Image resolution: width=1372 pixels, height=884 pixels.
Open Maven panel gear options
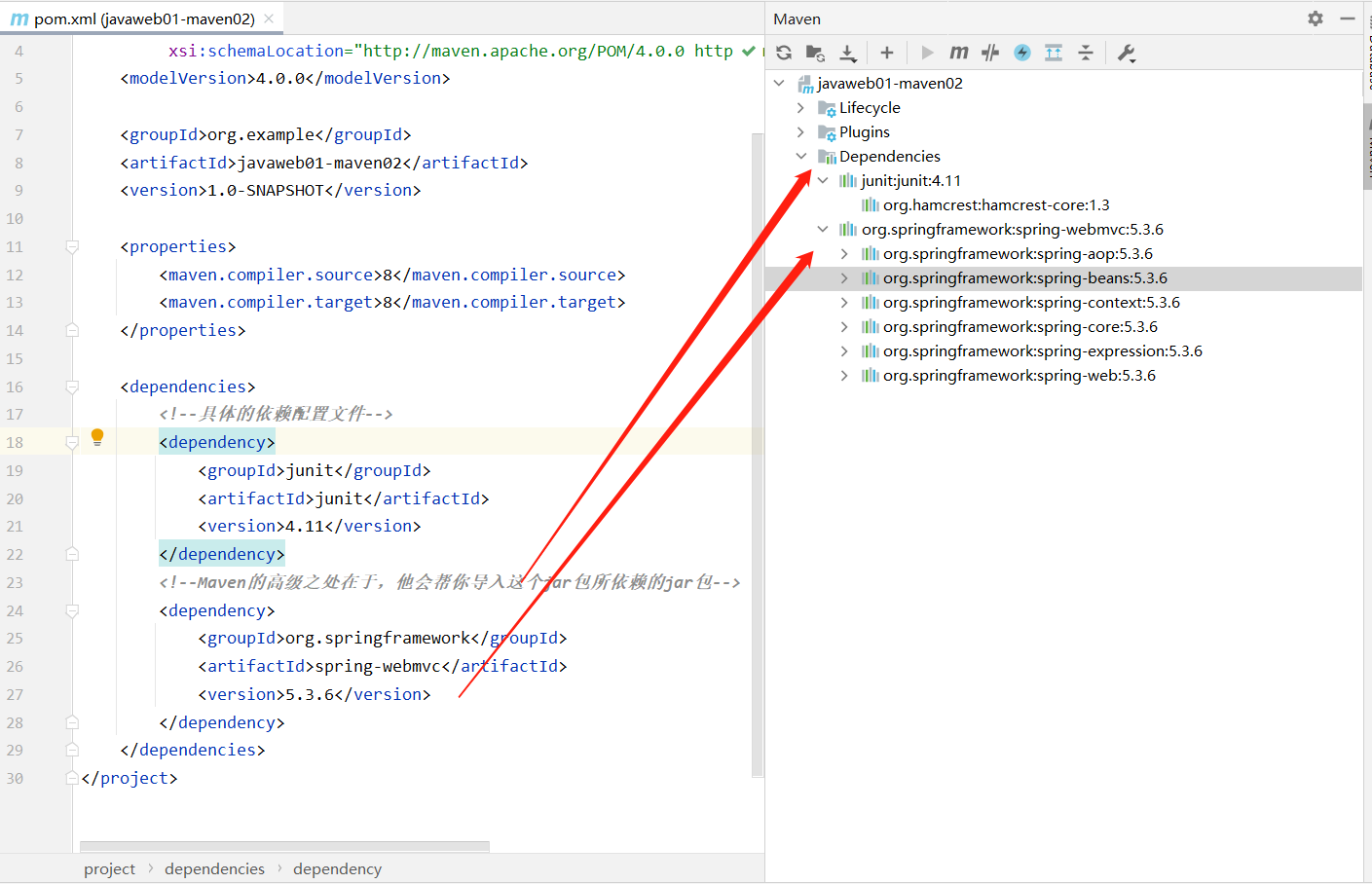click(1316, 18)
